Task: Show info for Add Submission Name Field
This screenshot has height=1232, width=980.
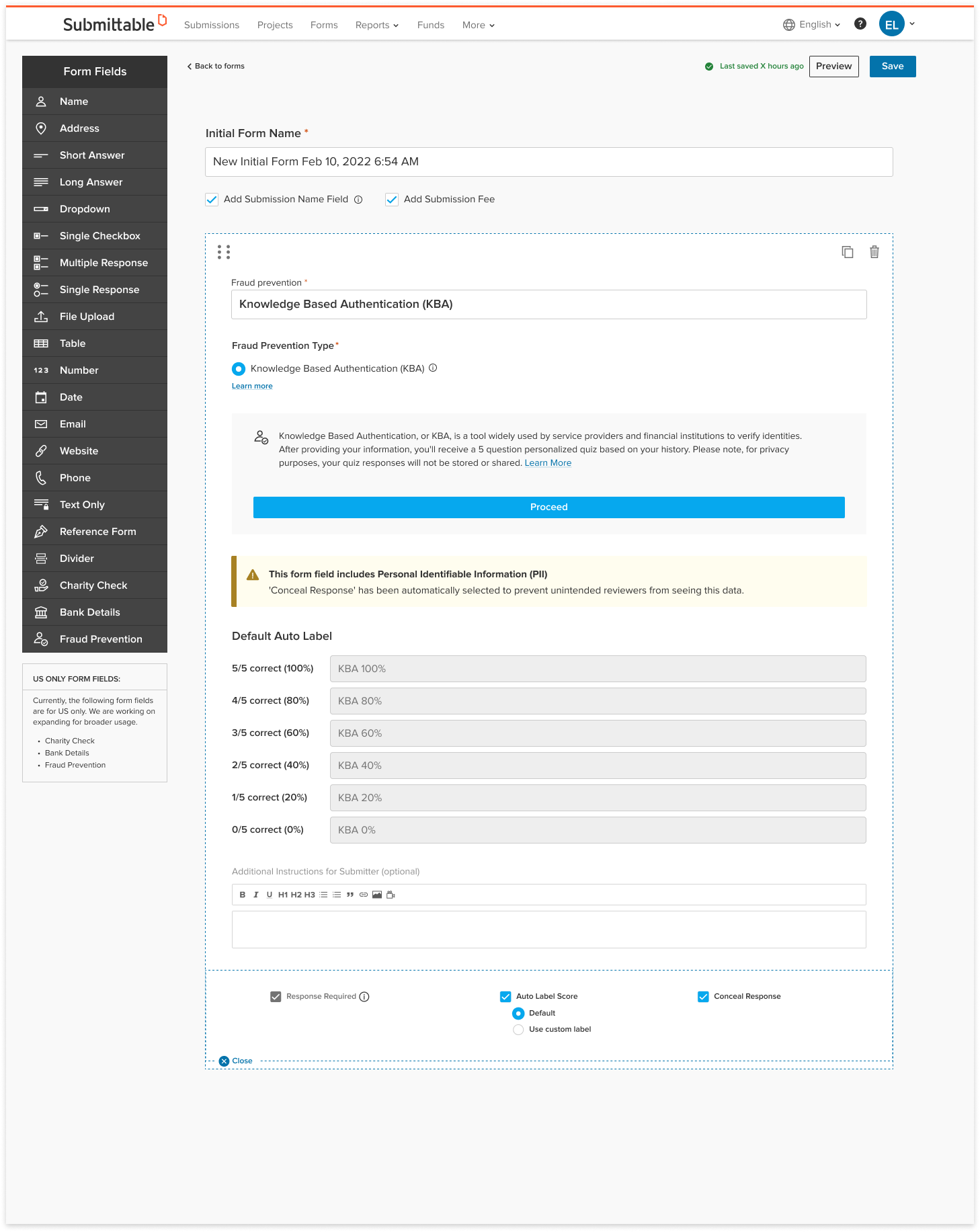Action: pos(358,200)
